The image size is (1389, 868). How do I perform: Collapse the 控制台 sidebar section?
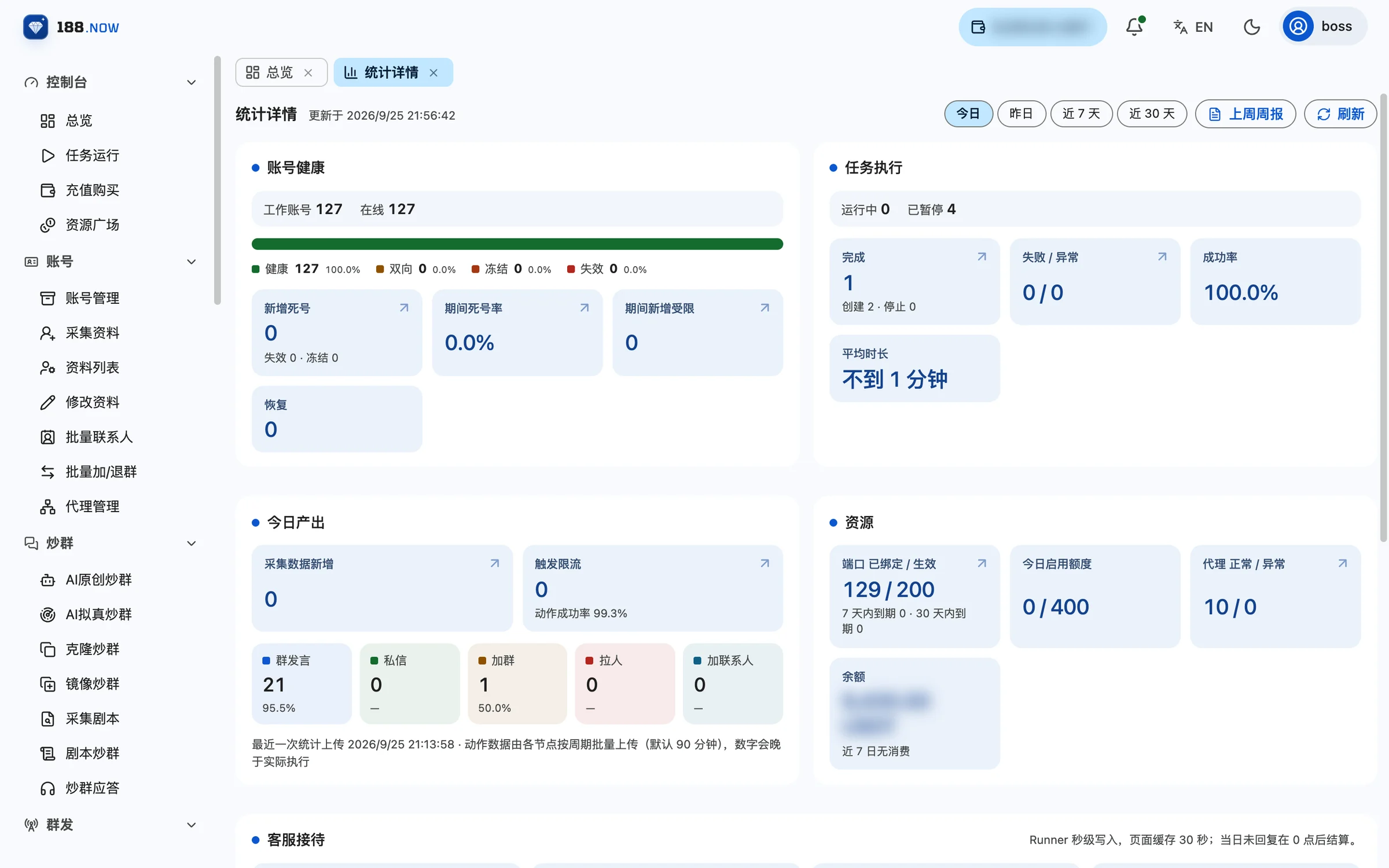click(x=192, y=82)
